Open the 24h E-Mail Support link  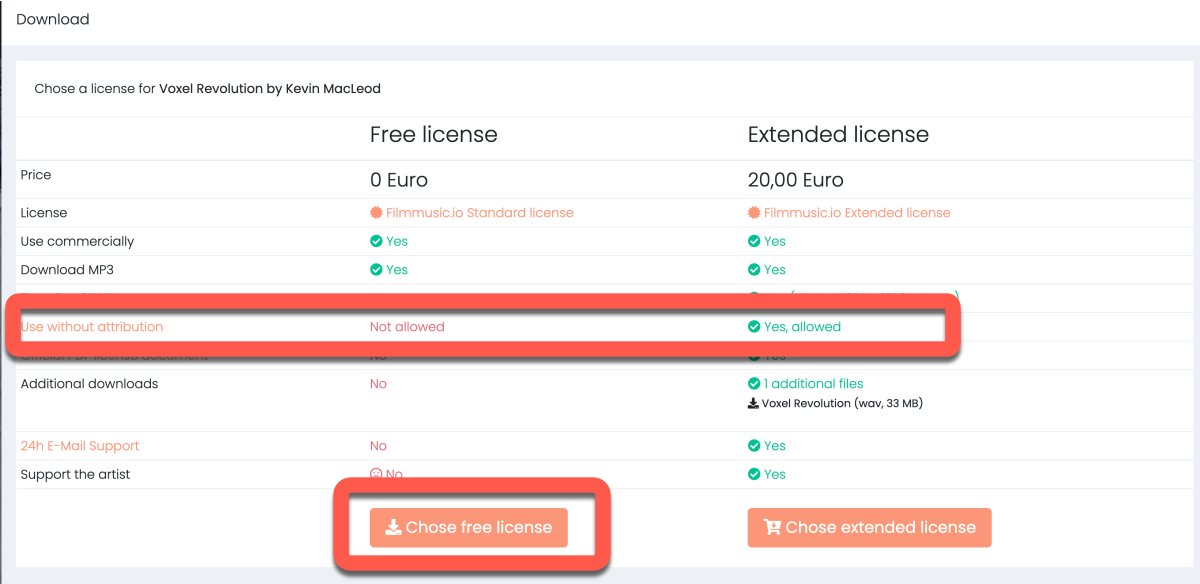click(80, 446)
